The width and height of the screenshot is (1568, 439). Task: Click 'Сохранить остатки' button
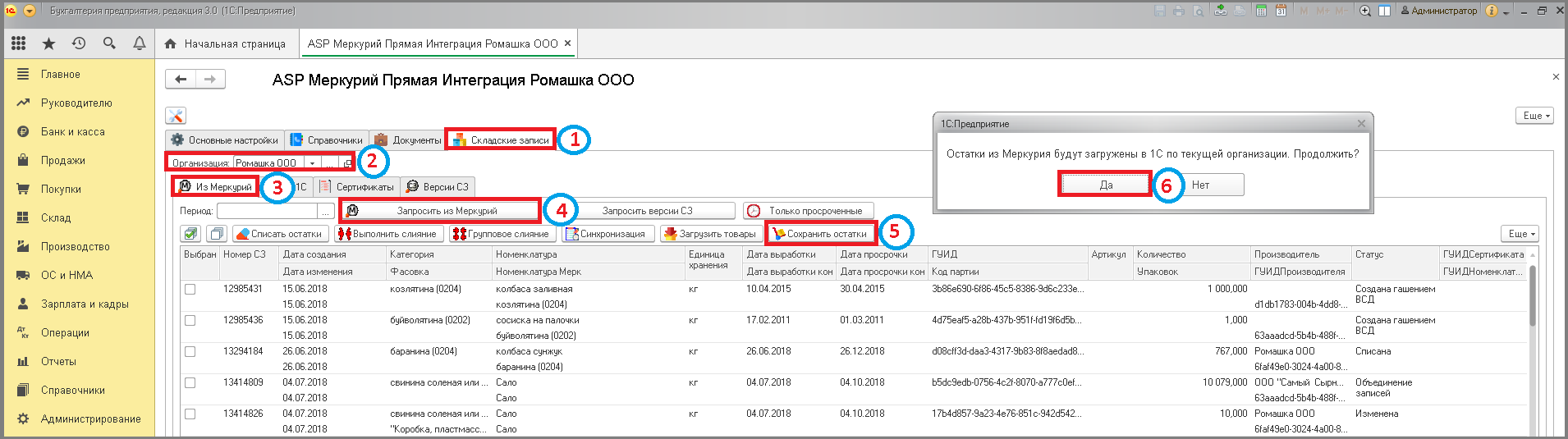pyautogui.click(x=821, y=234)
